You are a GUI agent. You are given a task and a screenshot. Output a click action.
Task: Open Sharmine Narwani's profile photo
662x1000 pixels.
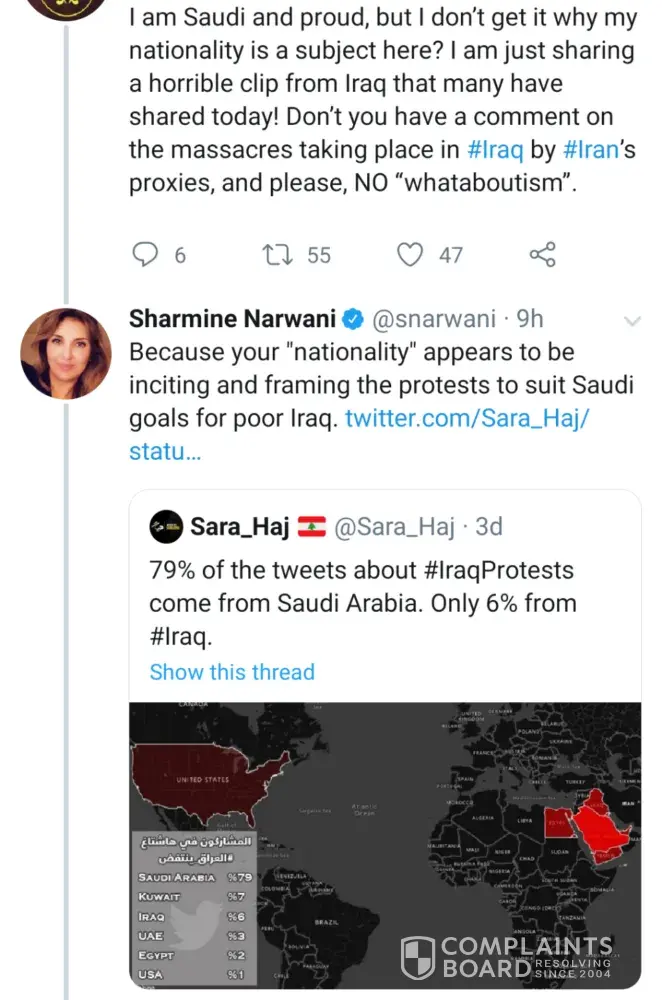(67, 353)
